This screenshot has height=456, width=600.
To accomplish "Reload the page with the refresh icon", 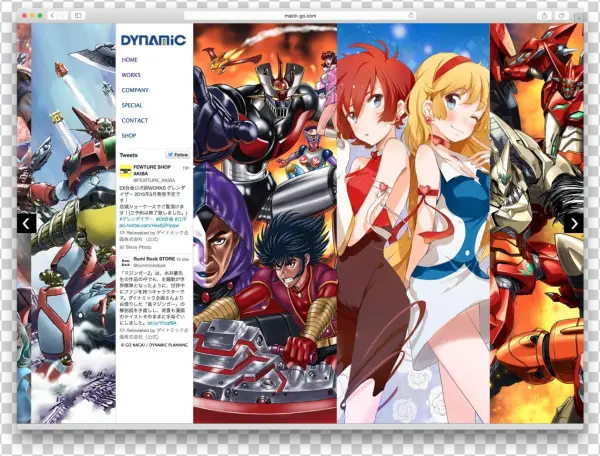I will click(411, 15).
